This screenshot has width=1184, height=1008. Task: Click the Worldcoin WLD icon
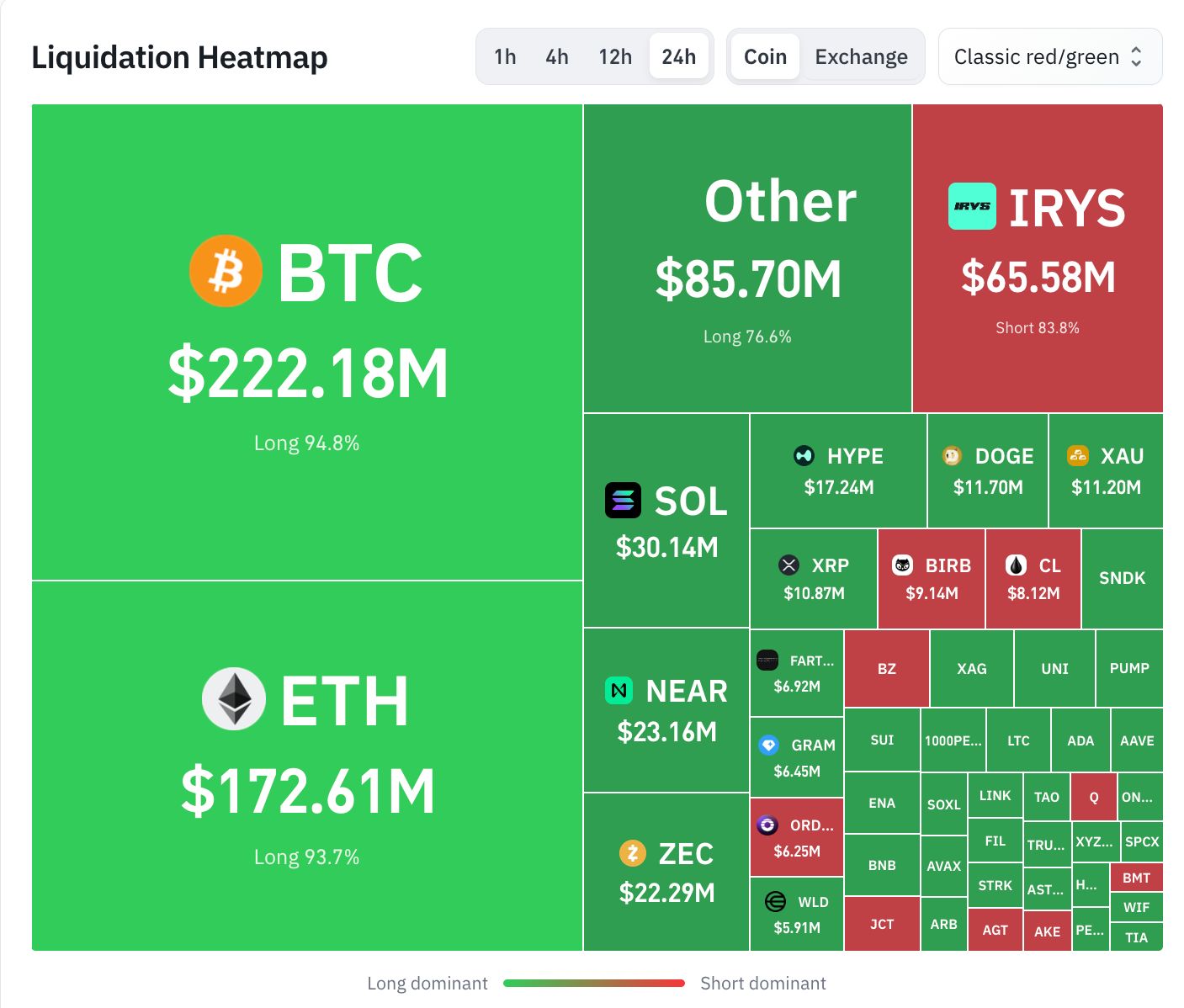775,902
